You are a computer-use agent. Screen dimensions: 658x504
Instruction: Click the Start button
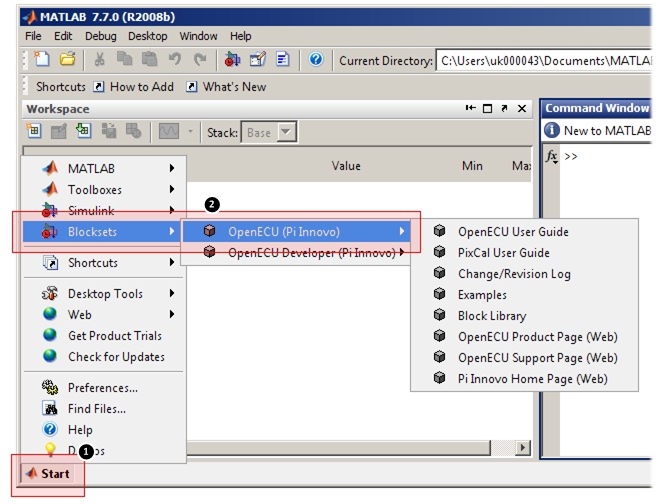point(47,474)
